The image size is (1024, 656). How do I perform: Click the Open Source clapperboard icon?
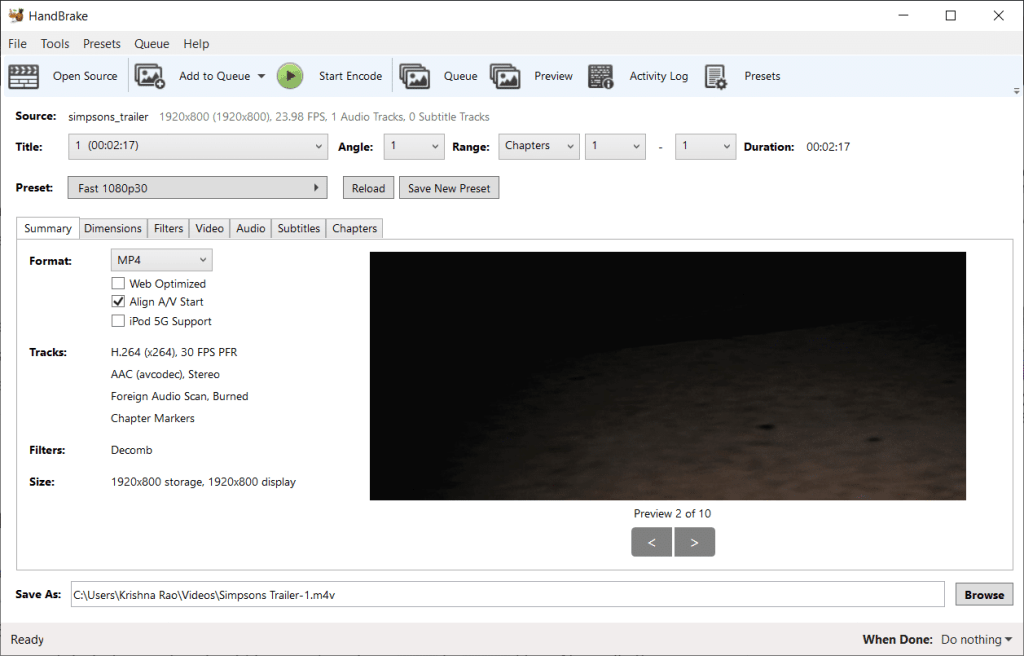(24, 76)
